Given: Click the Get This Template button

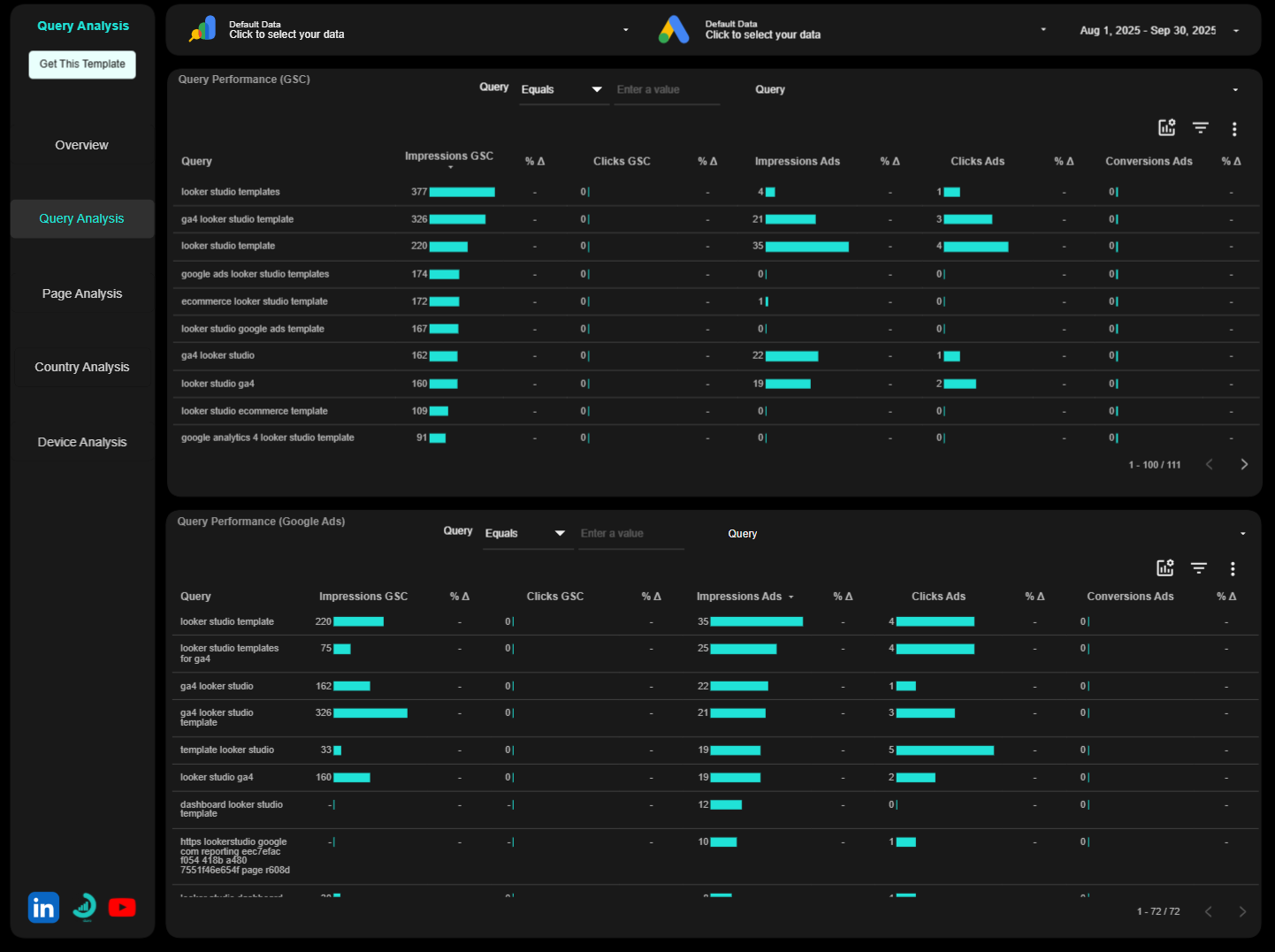Looking at the screenshot, I should [81, 64].
